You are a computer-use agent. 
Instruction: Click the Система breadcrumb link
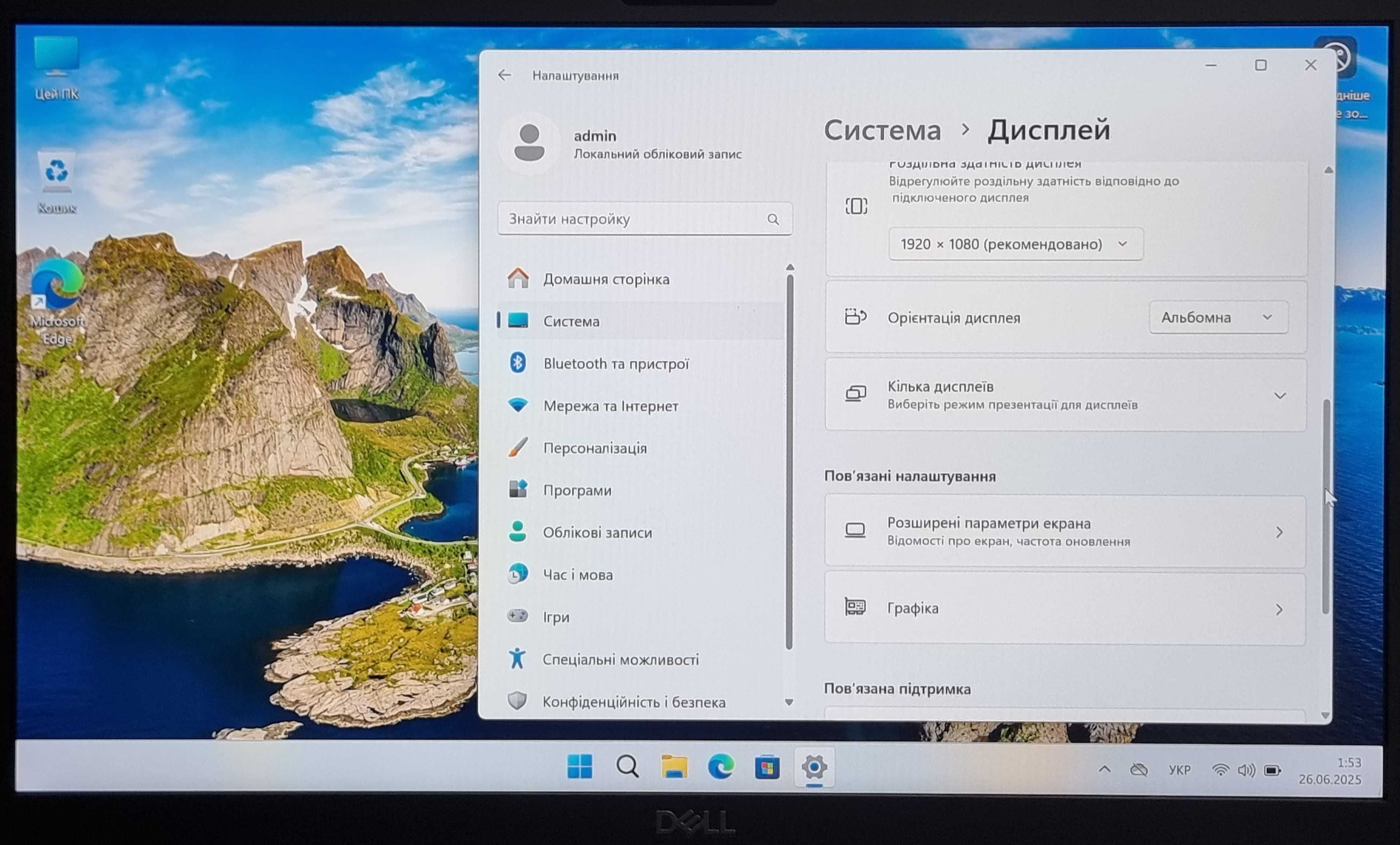(x=882, y=130)
